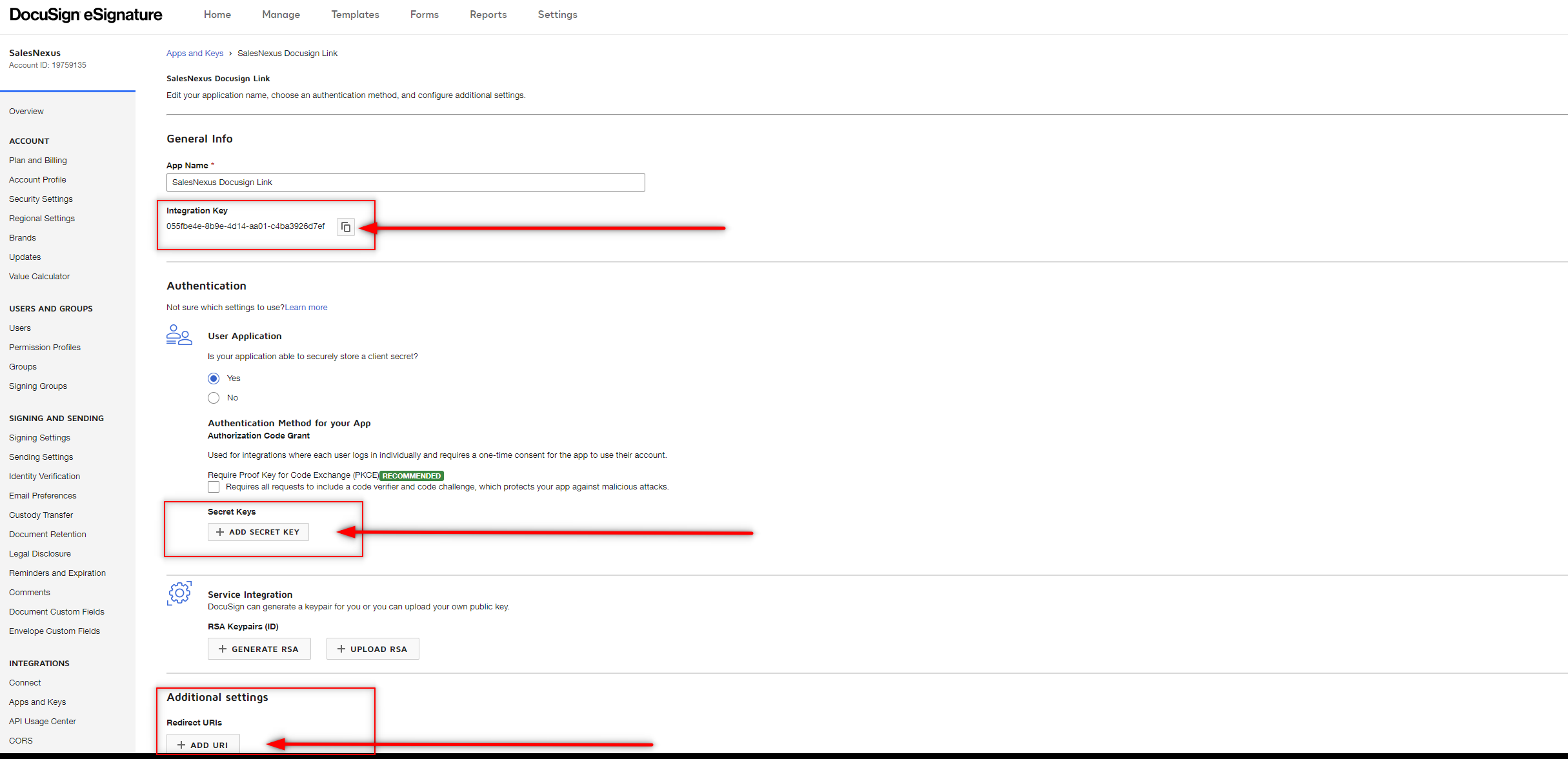Open Groups in the sidebar
This screenshot has height=759, width=1568.
click(x=23, y=367)
